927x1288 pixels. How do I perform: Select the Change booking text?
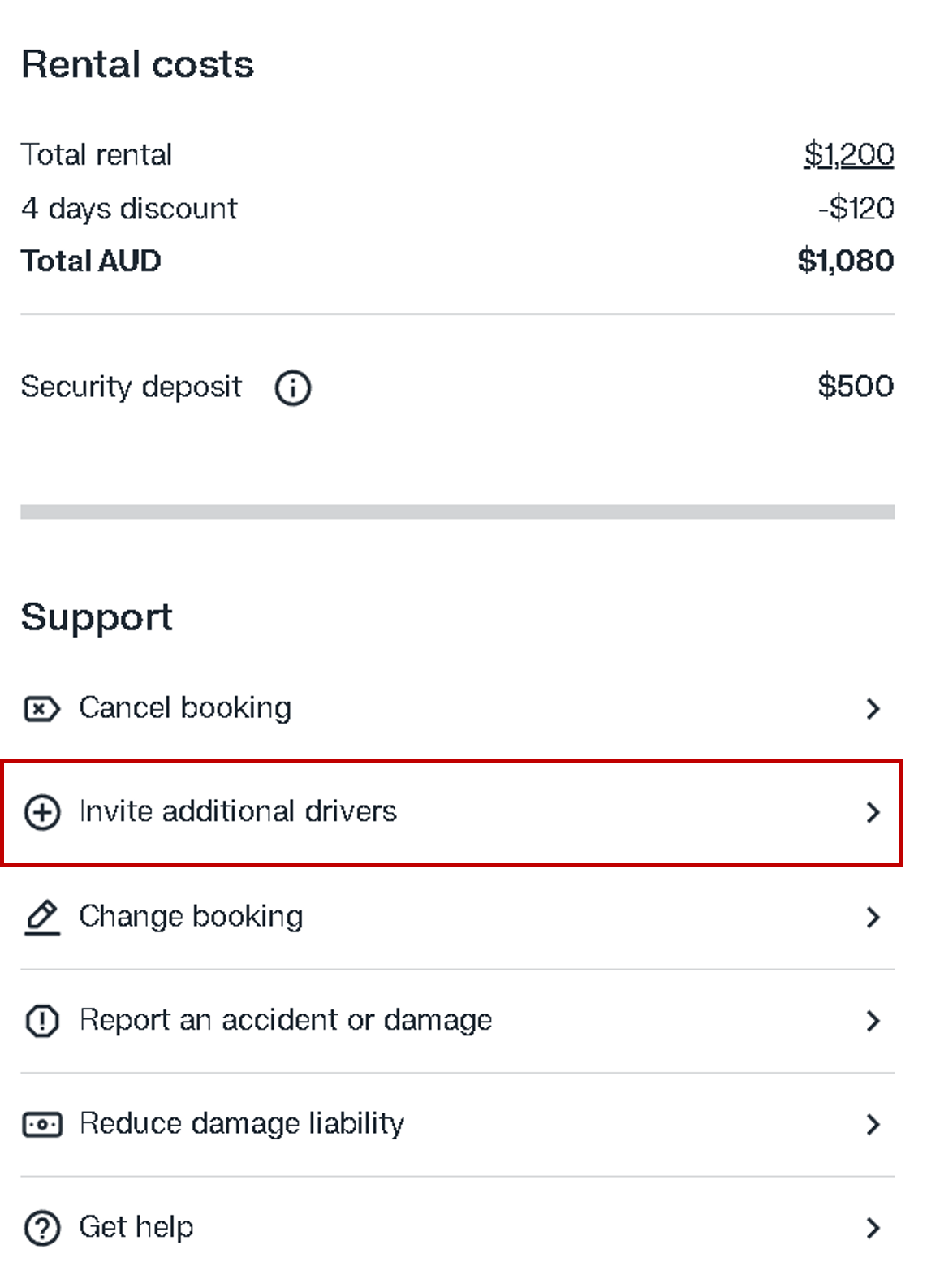191,916
